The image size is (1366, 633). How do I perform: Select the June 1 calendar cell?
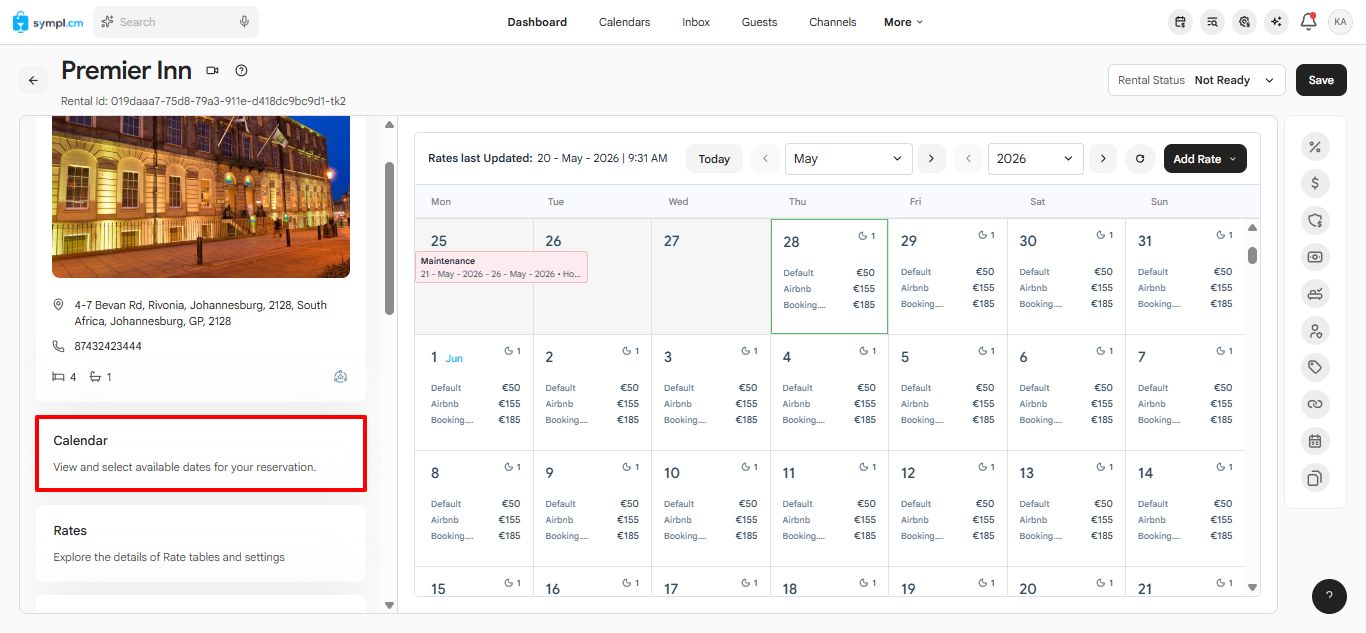click(474, 392)
